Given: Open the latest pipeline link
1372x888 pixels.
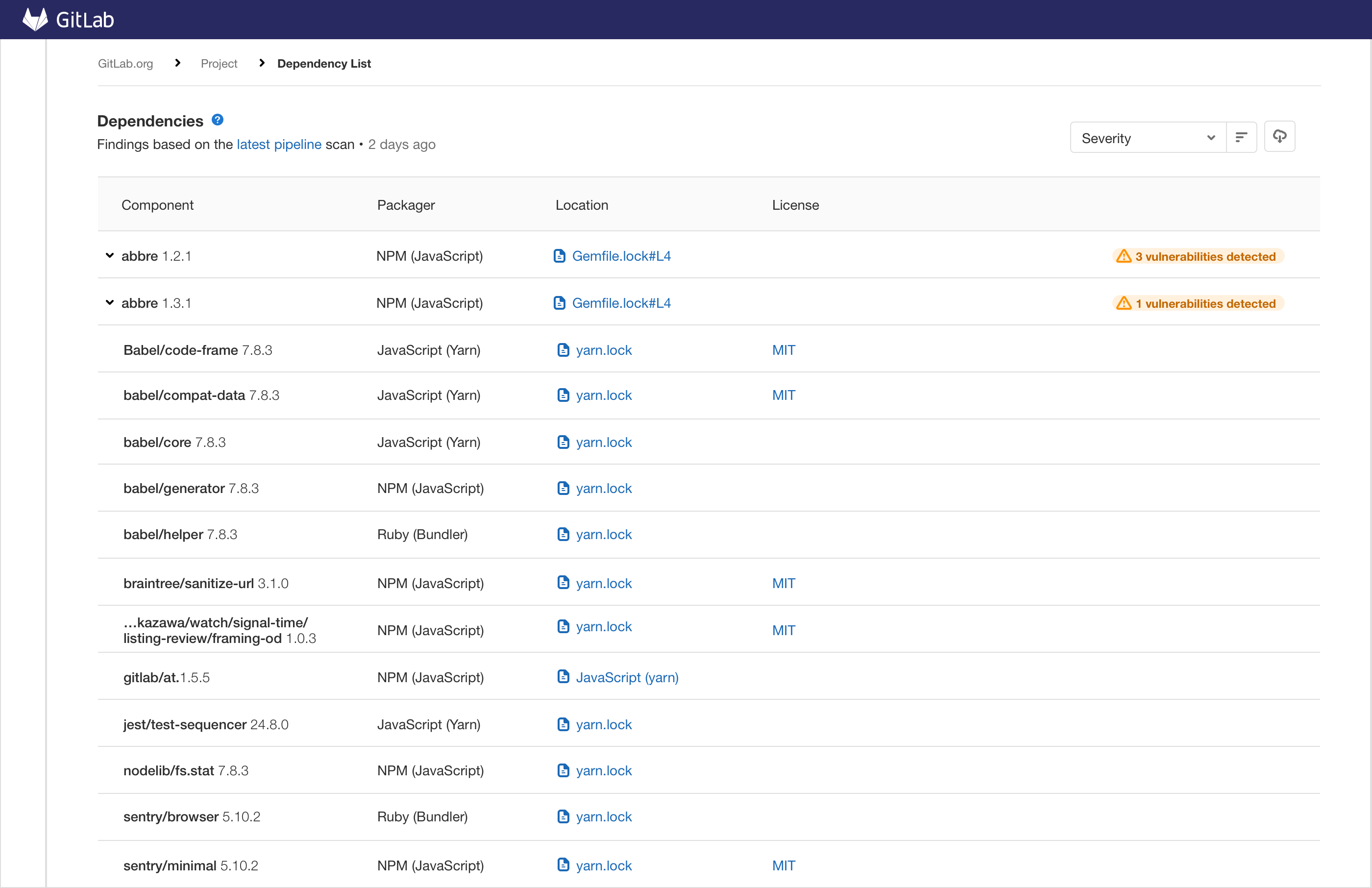Looking at the screenshot, I should pyautogui.click(x=278, y=144).
